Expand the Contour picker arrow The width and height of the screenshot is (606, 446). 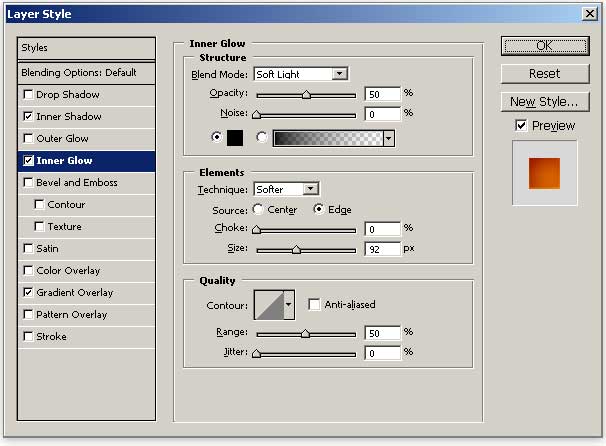click(290, 304)
